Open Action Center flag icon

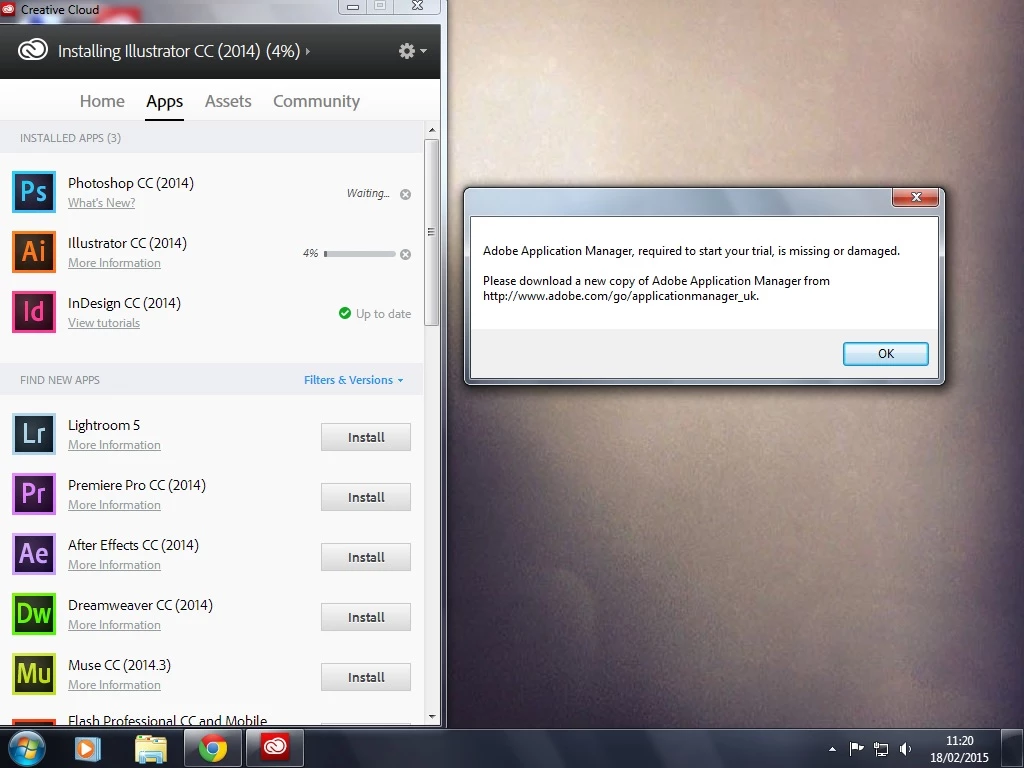(856, 748)
